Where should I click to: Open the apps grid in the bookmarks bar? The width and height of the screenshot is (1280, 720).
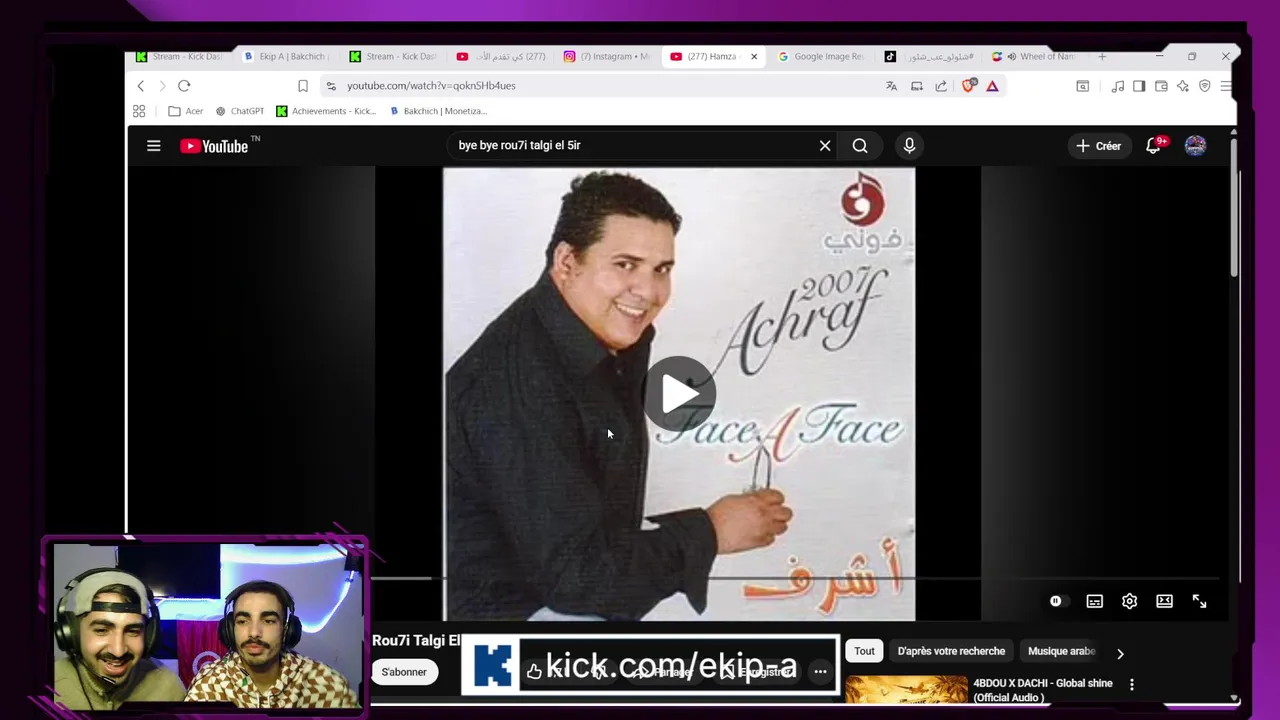[x=139, y=111]
